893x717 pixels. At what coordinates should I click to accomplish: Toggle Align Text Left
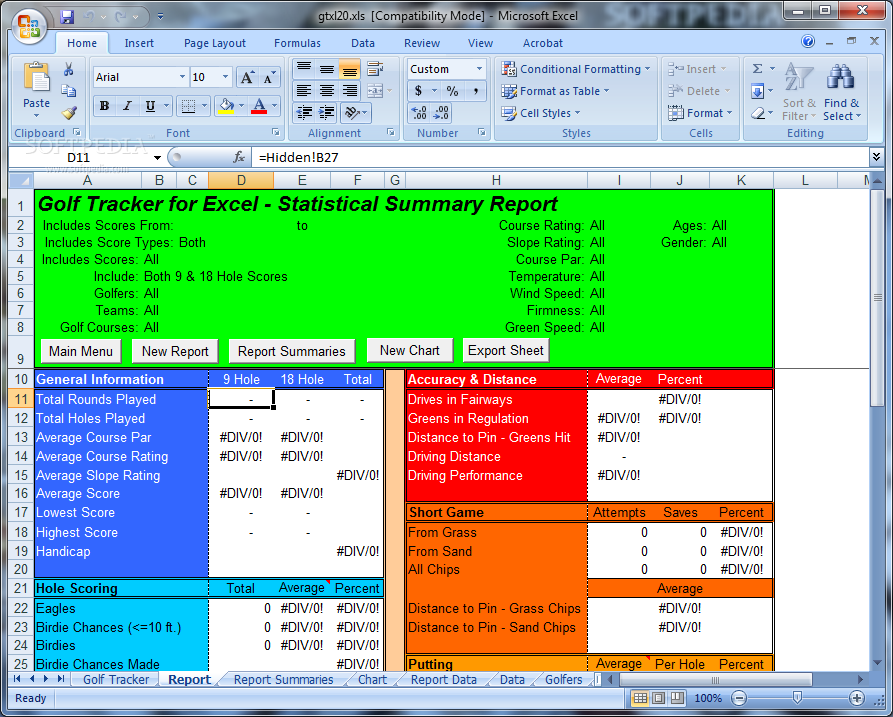pos(304,91)
